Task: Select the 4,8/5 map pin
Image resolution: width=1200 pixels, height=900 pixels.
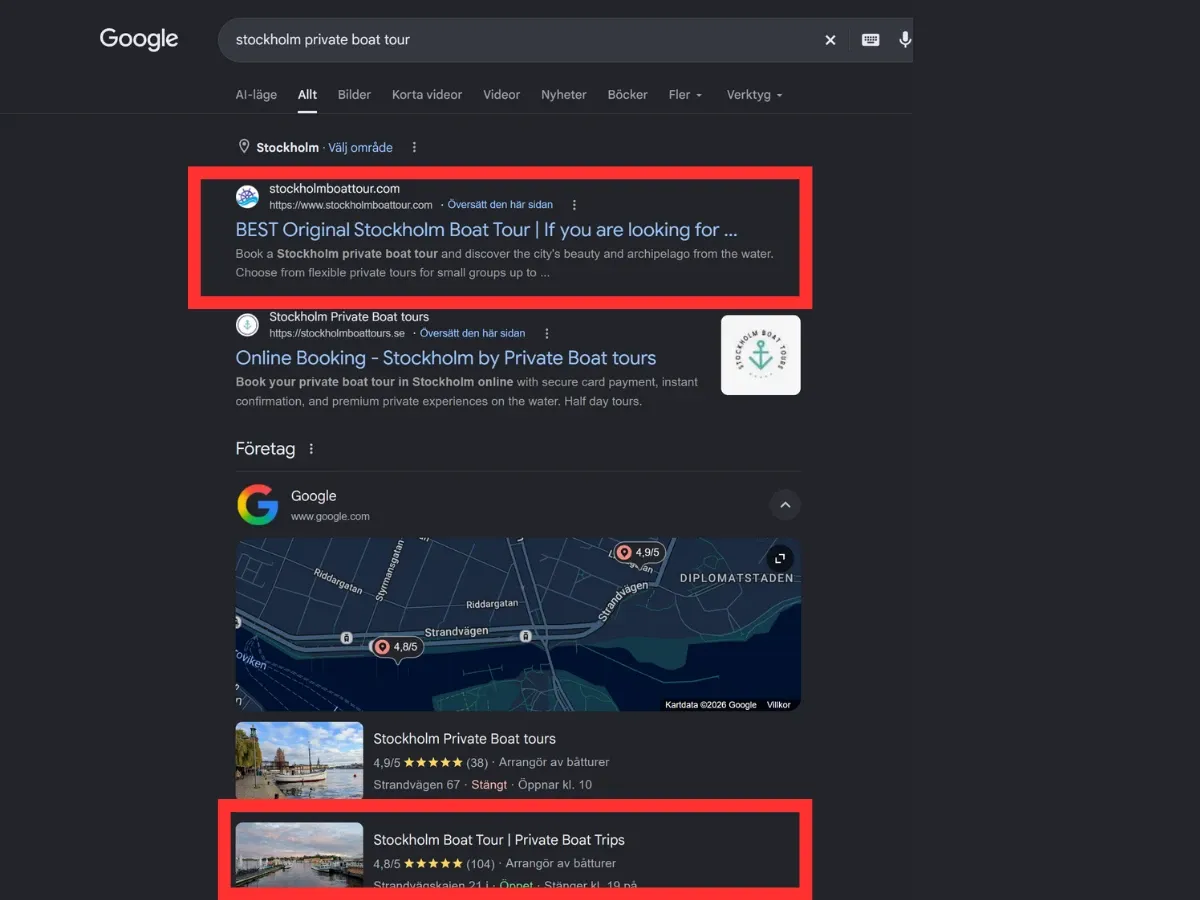Action: tap(397, 648)
